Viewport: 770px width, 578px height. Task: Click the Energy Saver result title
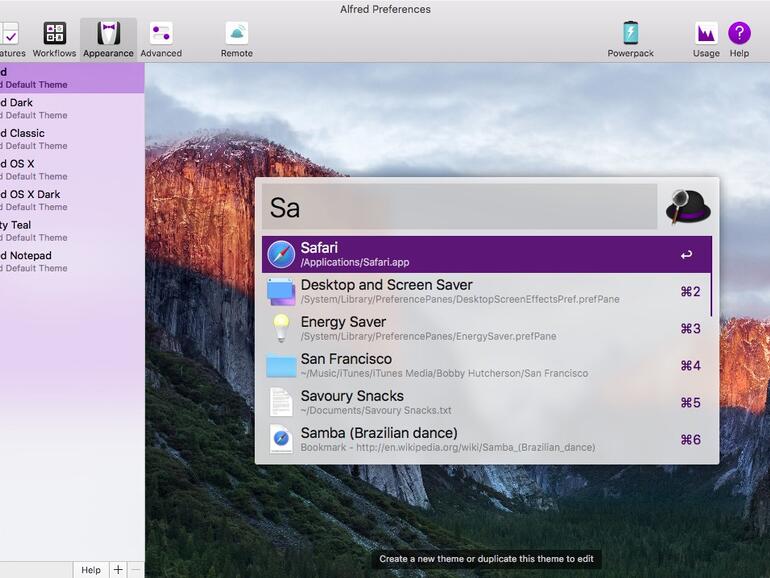point(343,322)
